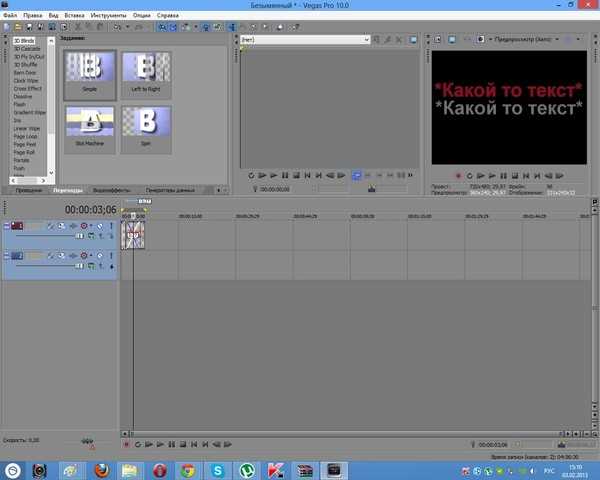Switch to the Переходы tab
The image size is (600, 480).
pyautogui.click(x=68, y=190)
